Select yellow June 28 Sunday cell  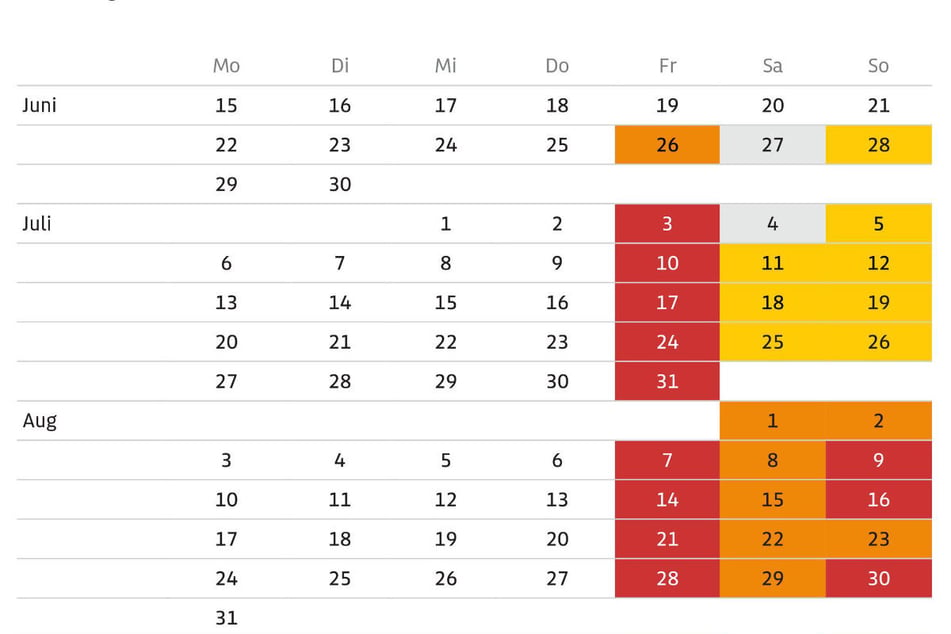pos(879,145)
